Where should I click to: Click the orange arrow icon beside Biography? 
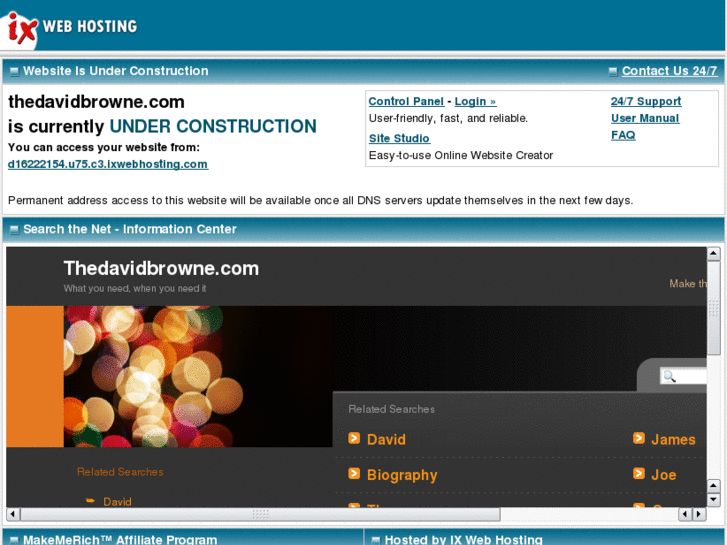pos(354,473)
